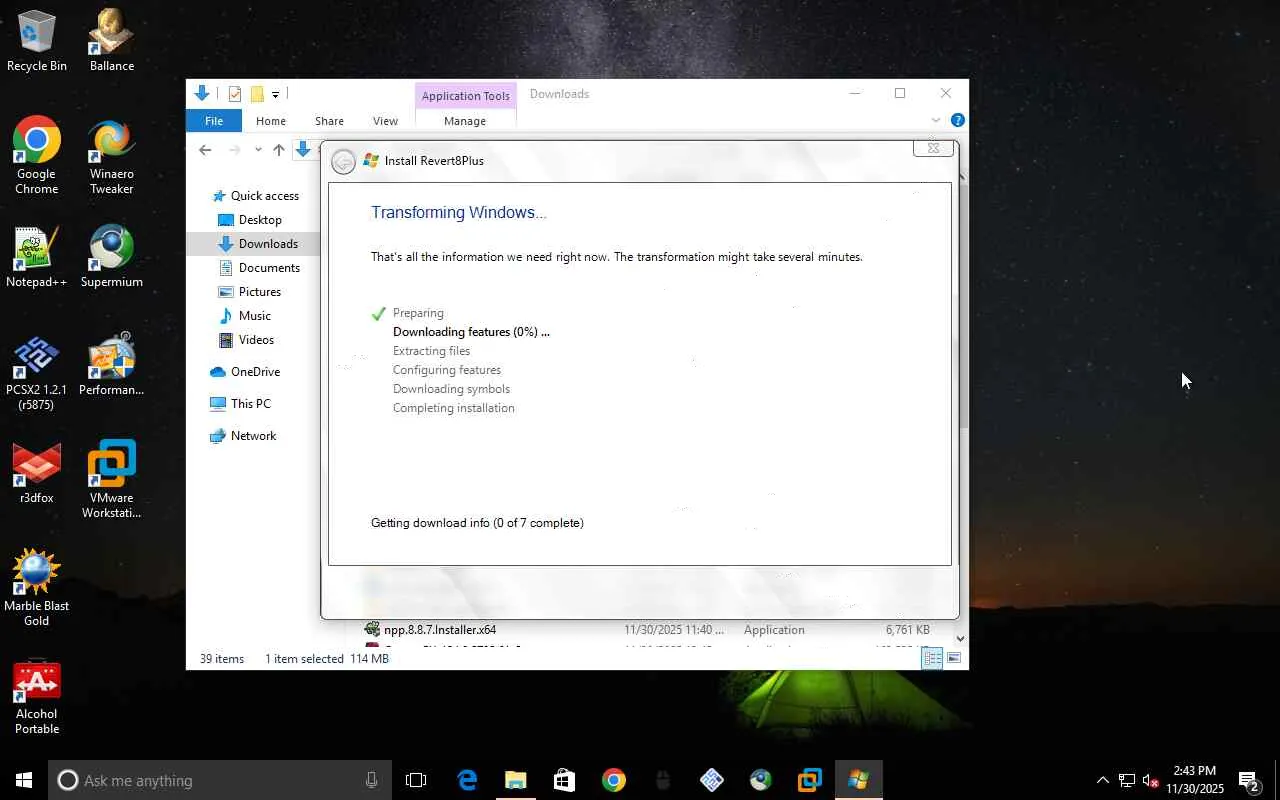Switch Explorer to the large icons view
This screenshot has height=800, width=1280.
[x=954, y=658]
